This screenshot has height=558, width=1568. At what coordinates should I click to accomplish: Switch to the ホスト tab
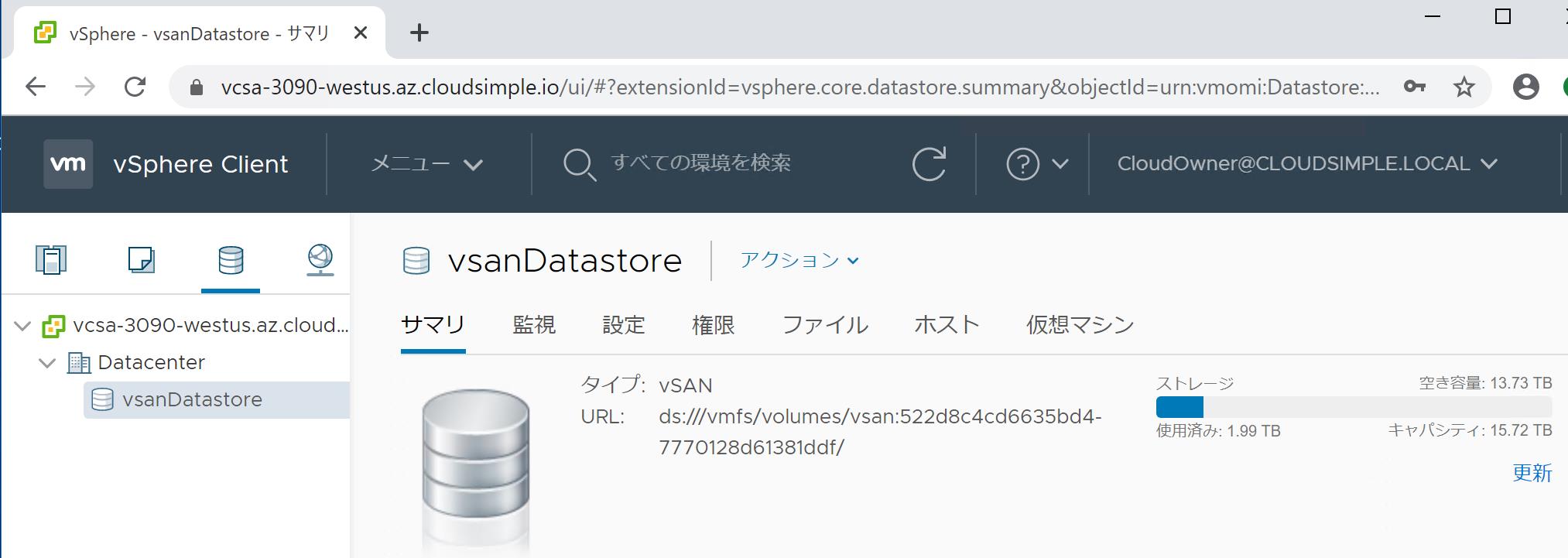tap(947, 325)
